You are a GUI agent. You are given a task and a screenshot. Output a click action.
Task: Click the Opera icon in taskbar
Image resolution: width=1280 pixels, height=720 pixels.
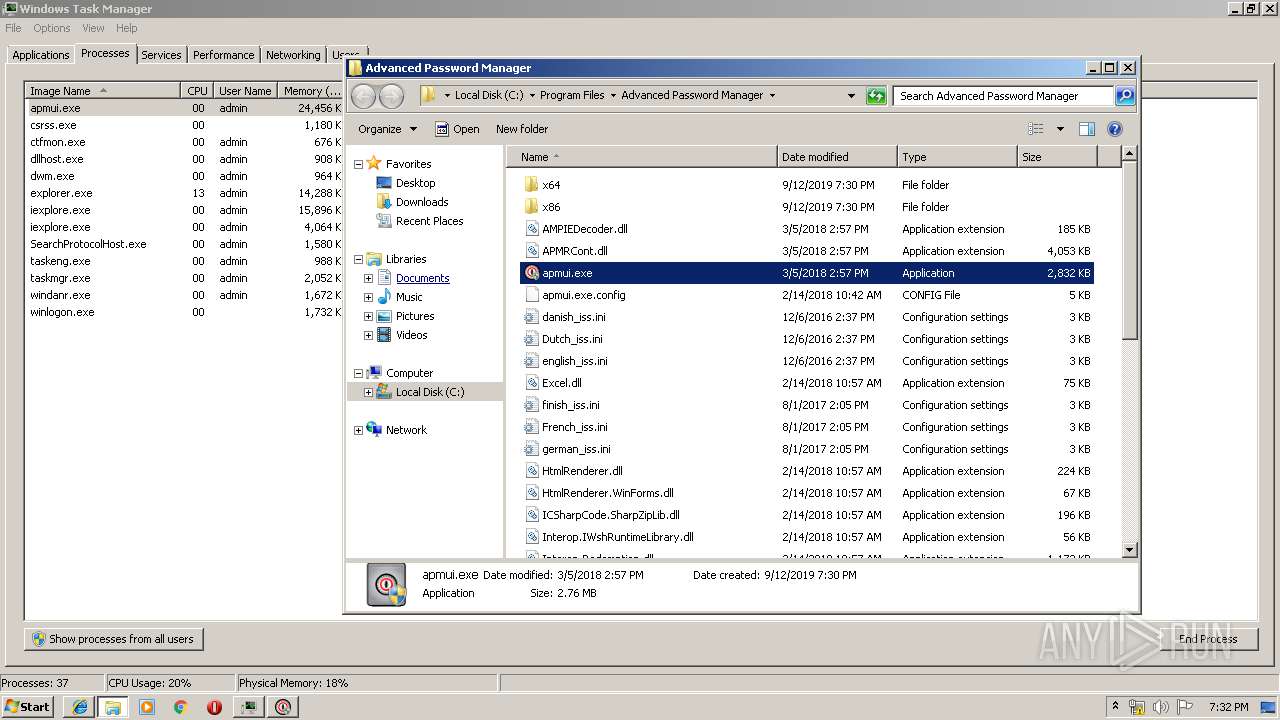(214, 706)
